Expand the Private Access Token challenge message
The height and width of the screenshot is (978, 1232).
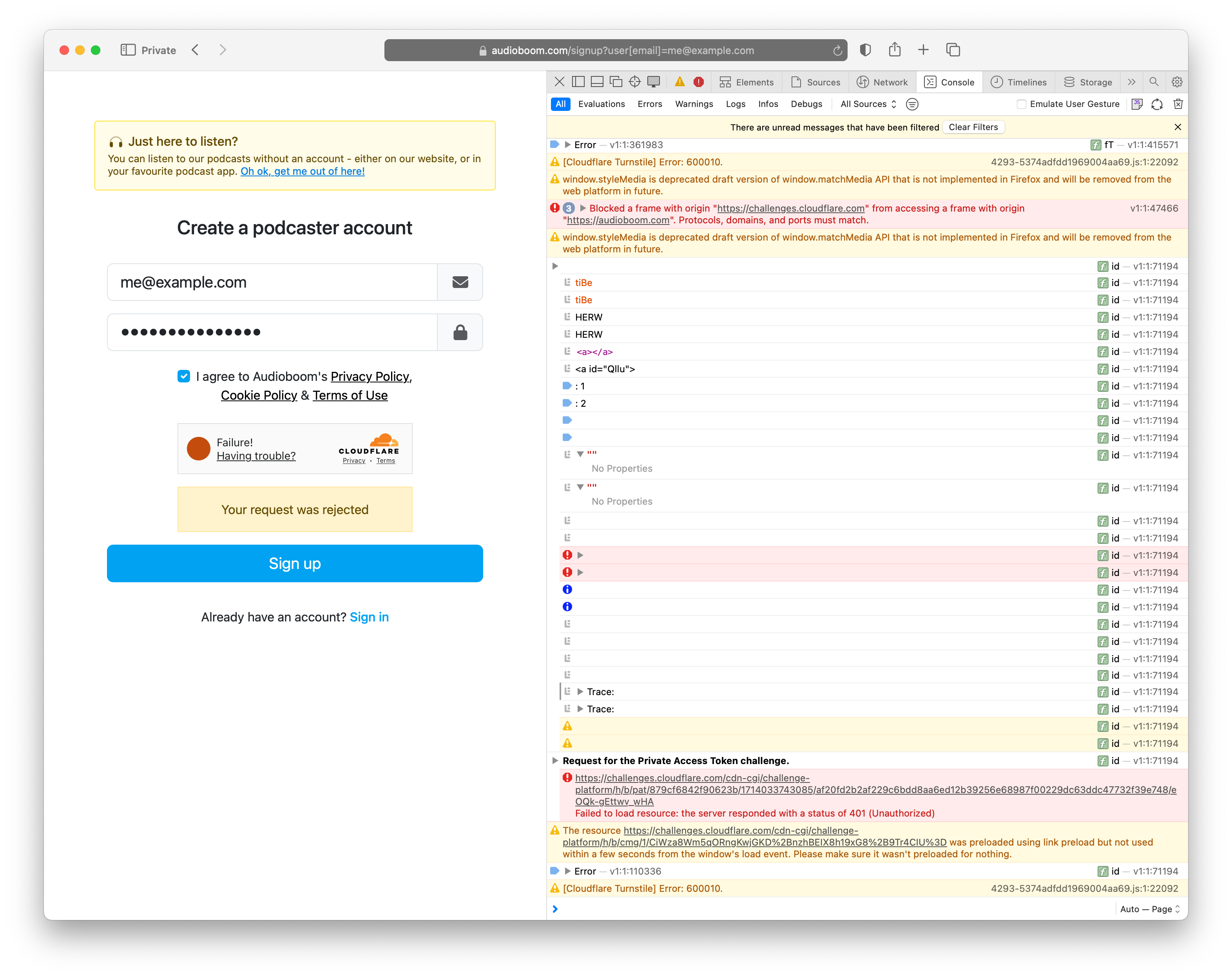point(555,761)
